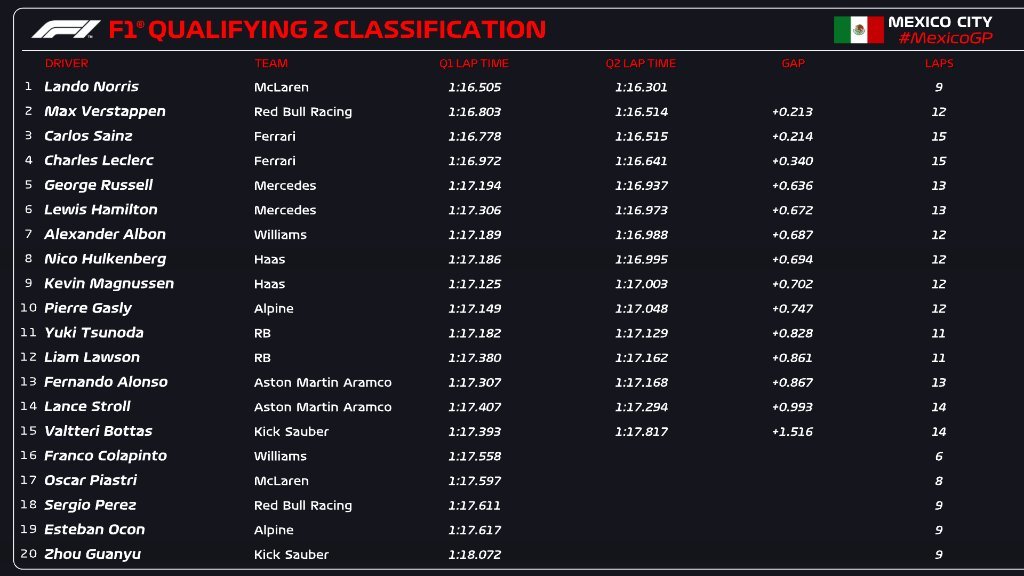Click the MEXICO CITY title text
Viewport: 1024px width, 576px height.
point(940,21)
